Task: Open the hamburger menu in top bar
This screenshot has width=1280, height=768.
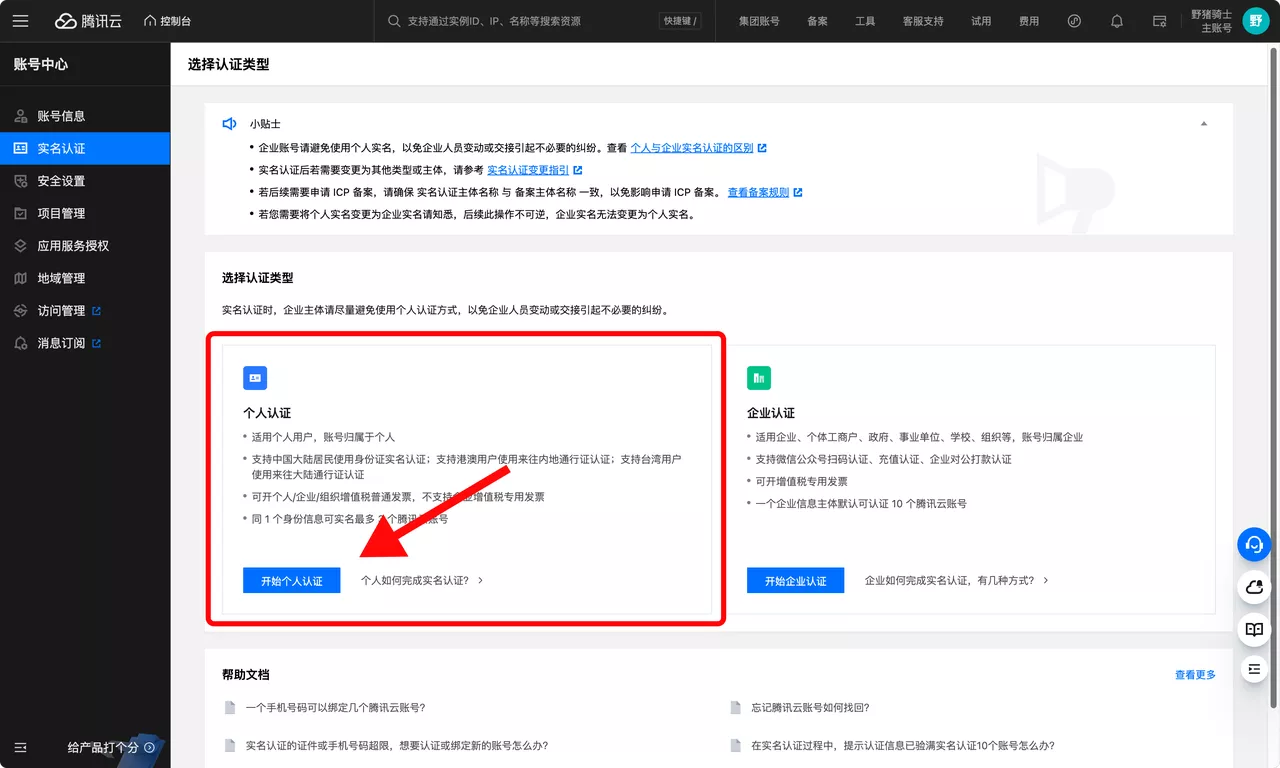Action: pyautogui.click(x=21, y=21)
